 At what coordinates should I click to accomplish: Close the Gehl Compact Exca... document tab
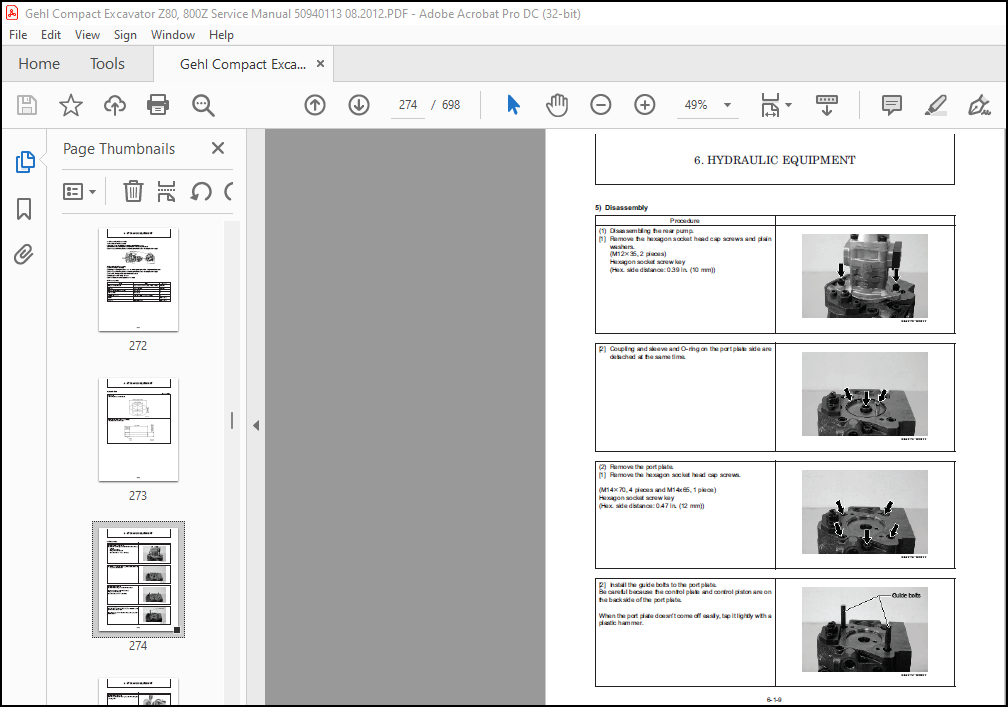pos(320,64)
